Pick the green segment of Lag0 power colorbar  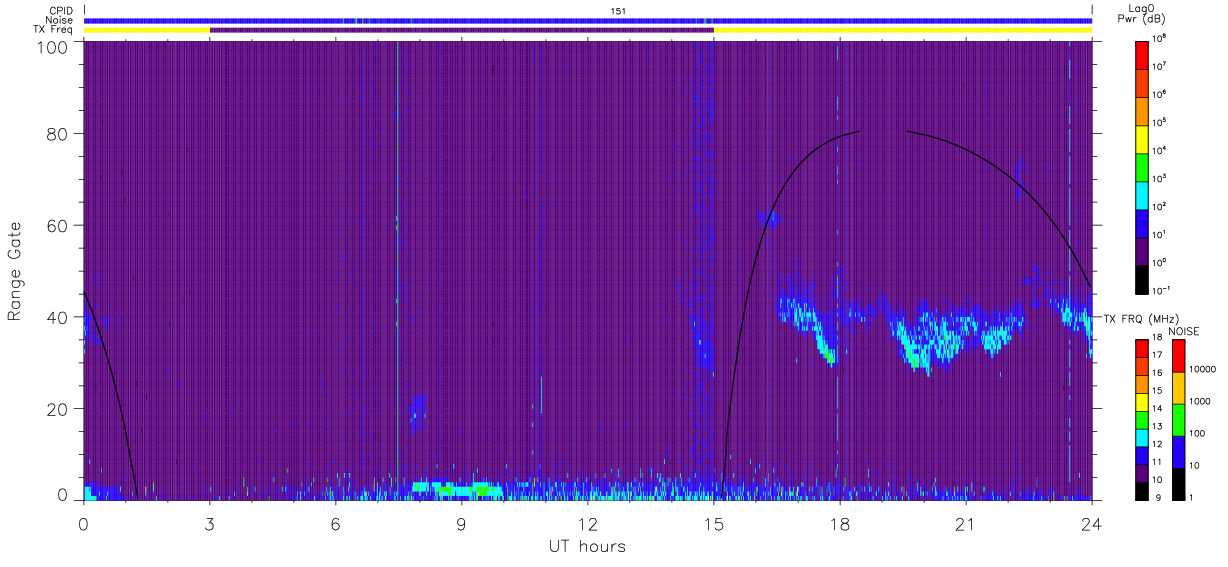1143,166
